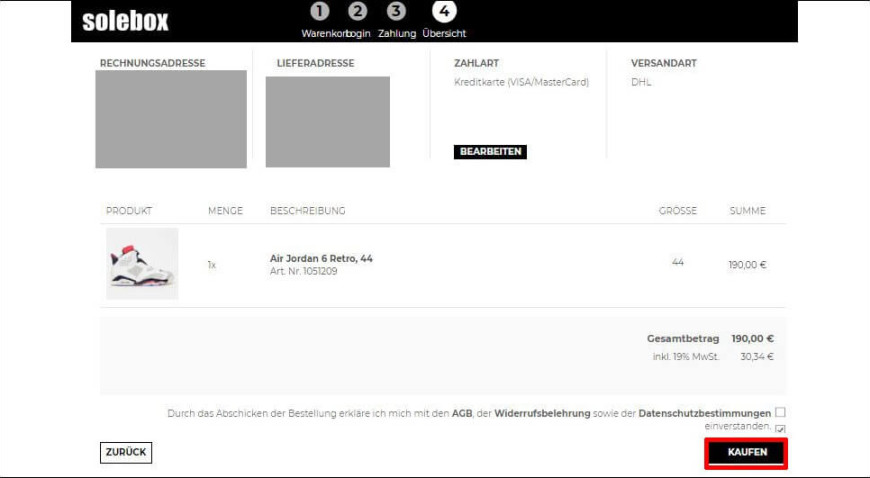The height and width of the screenshot is (478, 870).
Task: Click the Bearbeiten button
Action: coord(490,152)
